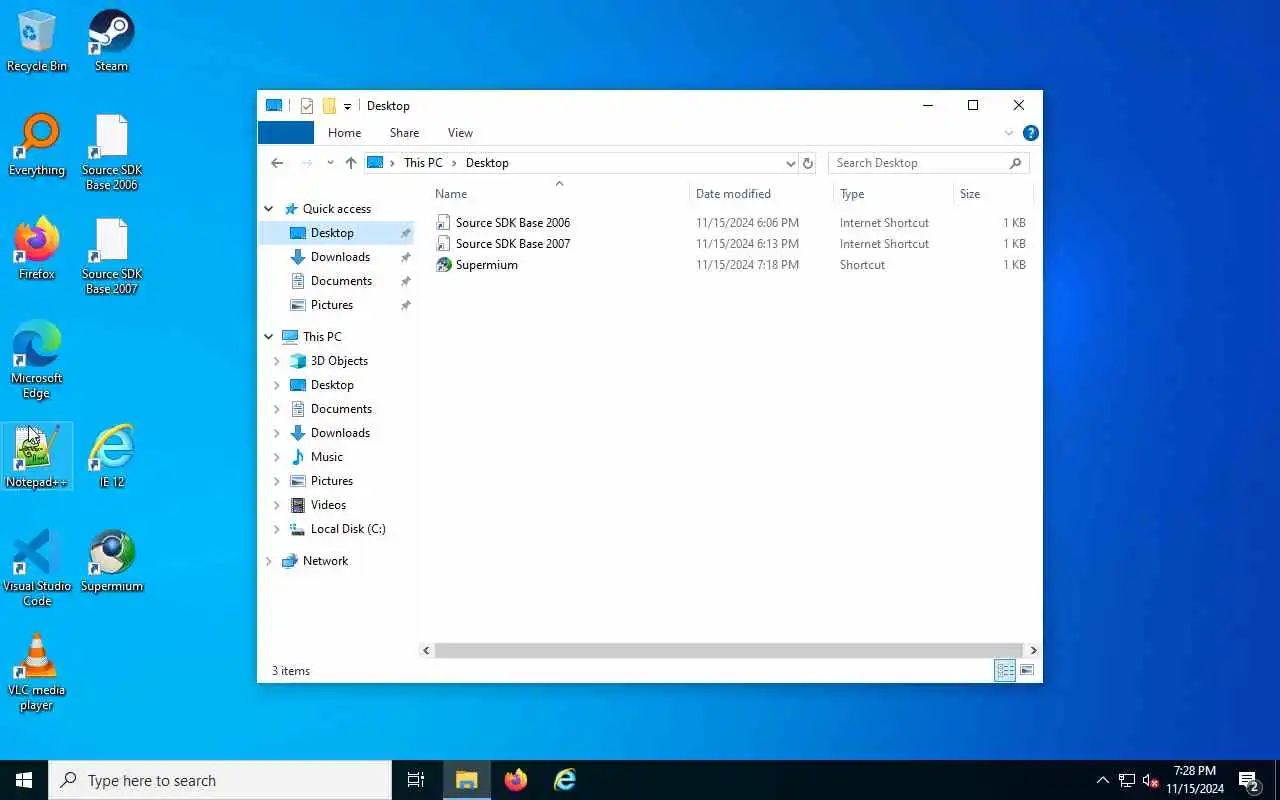
Task: Open the Recycle Bin desktop icon
Action: [x=37, y=41]
